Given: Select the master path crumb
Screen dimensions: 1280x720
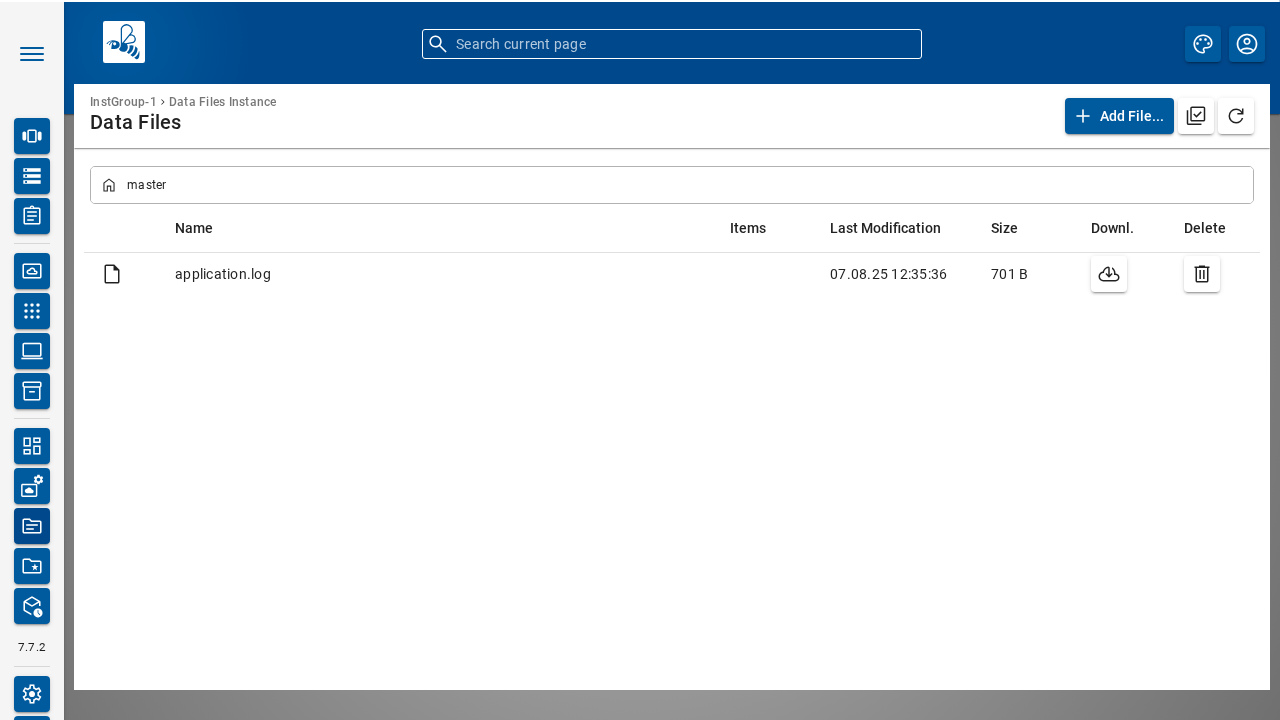Looking at the screenshot, I should click(146, 185).
